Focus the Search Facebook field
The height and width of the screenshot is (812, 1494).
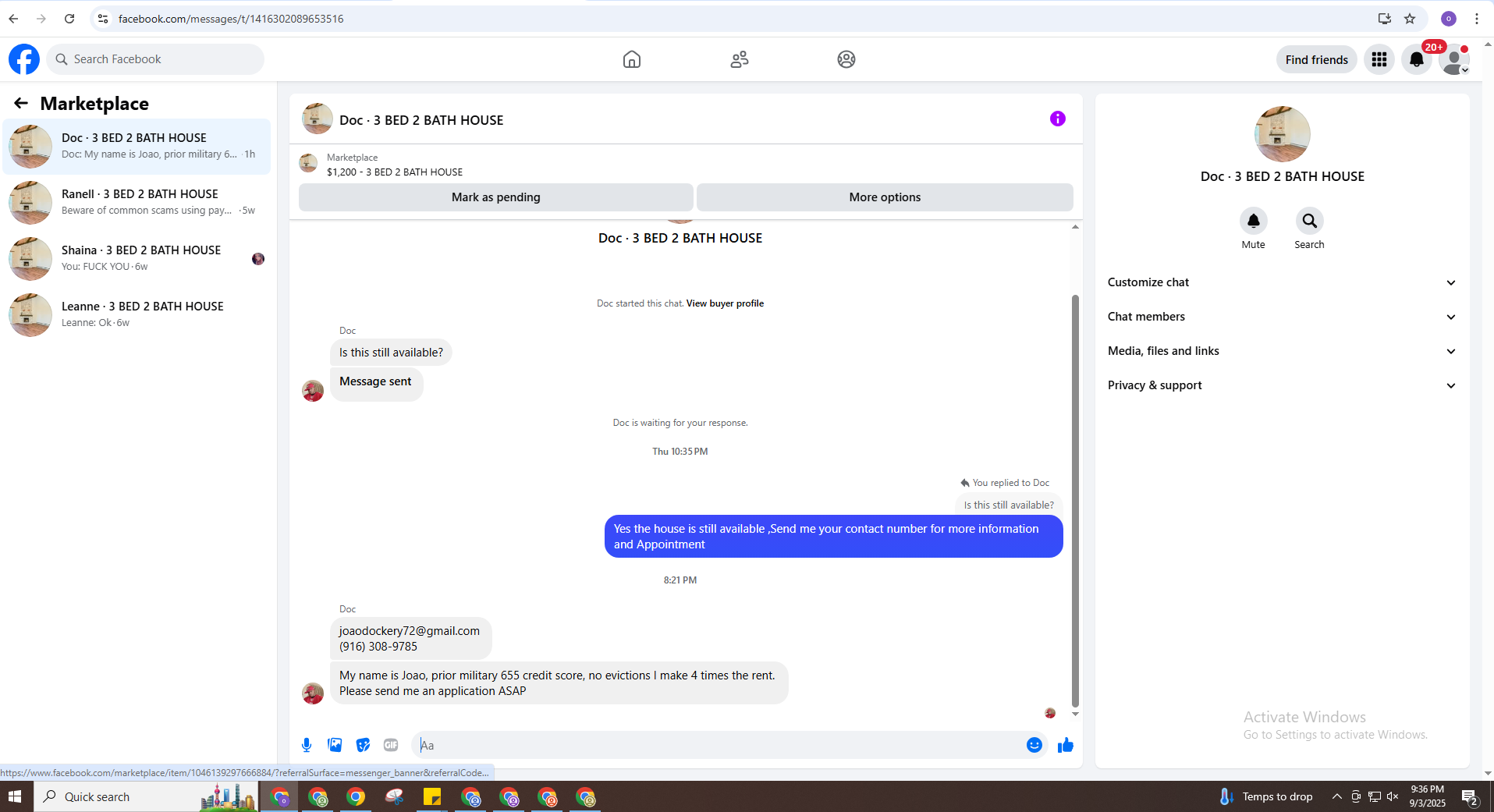pos(155,59)
